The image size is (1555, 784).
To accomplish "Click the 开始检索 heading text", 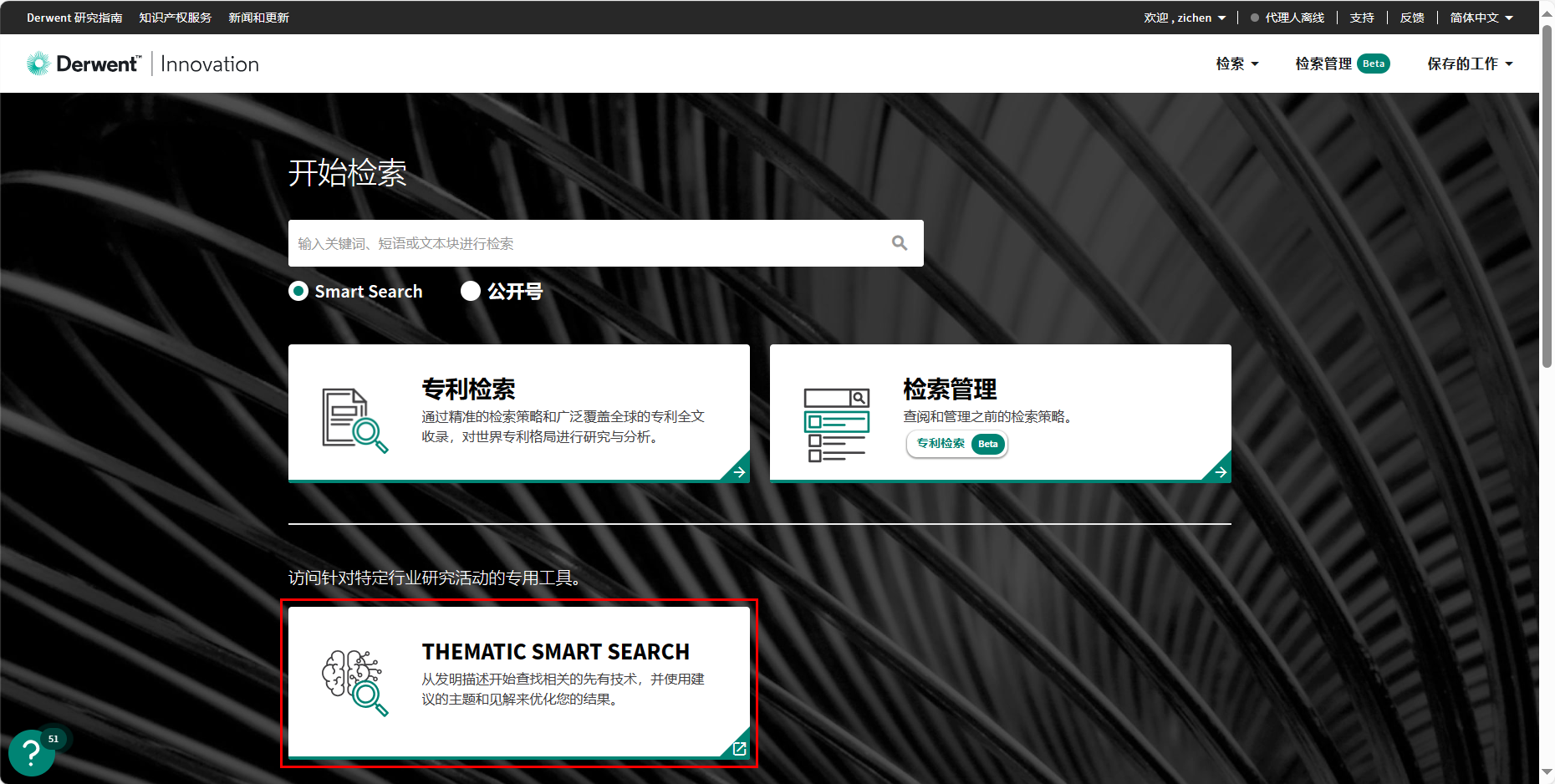I will (348, 173).
